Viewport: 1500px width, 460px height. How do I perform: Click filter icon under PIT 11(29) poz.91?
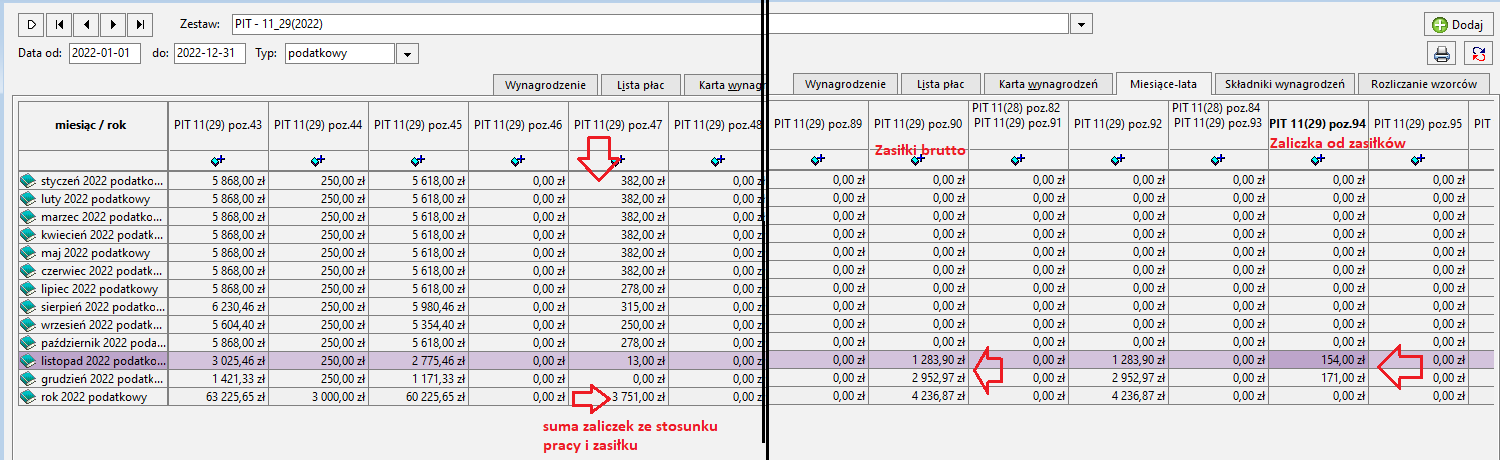point(1018,160)
